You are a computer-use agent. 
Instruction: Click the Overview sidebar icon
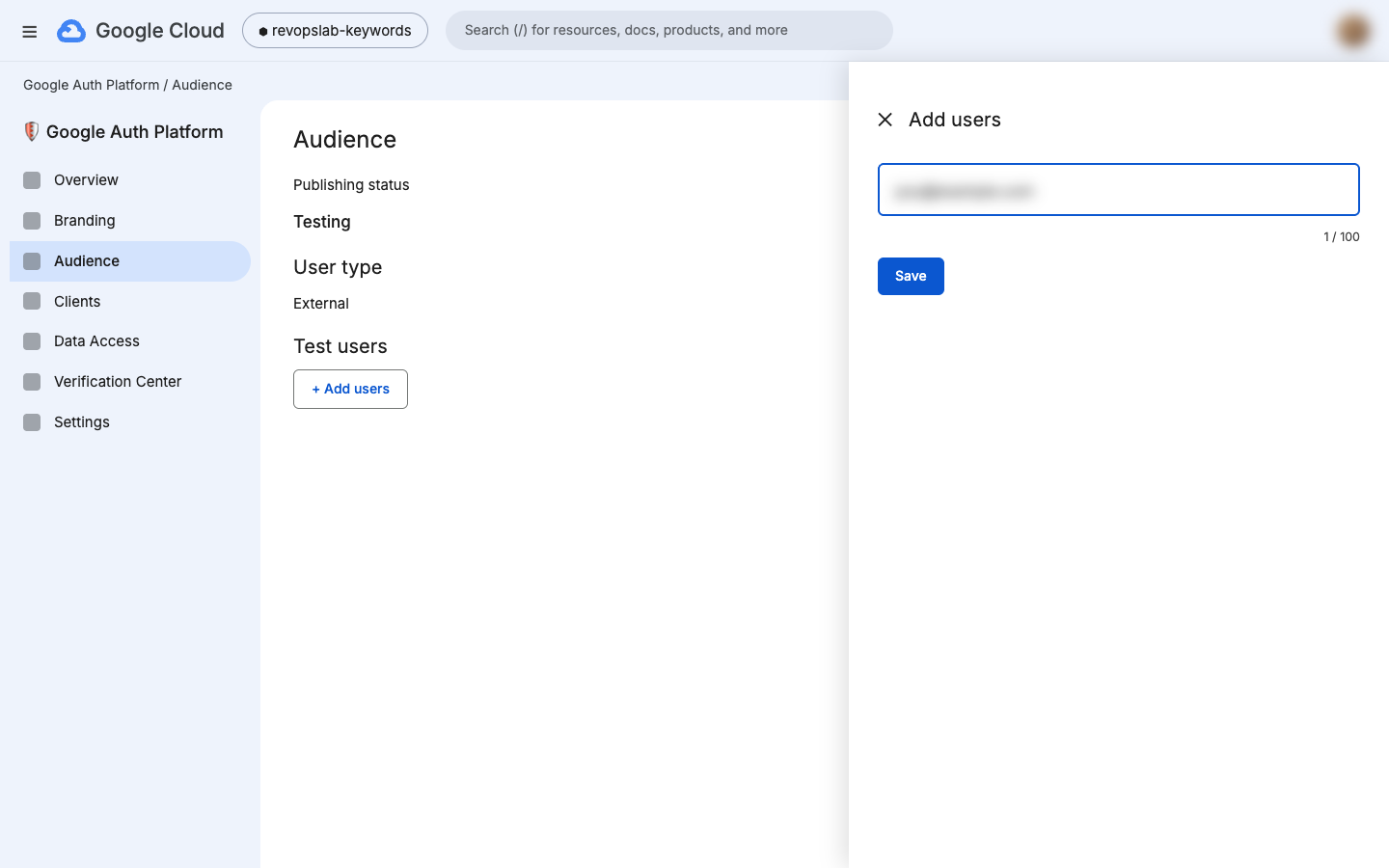(32, 180)
